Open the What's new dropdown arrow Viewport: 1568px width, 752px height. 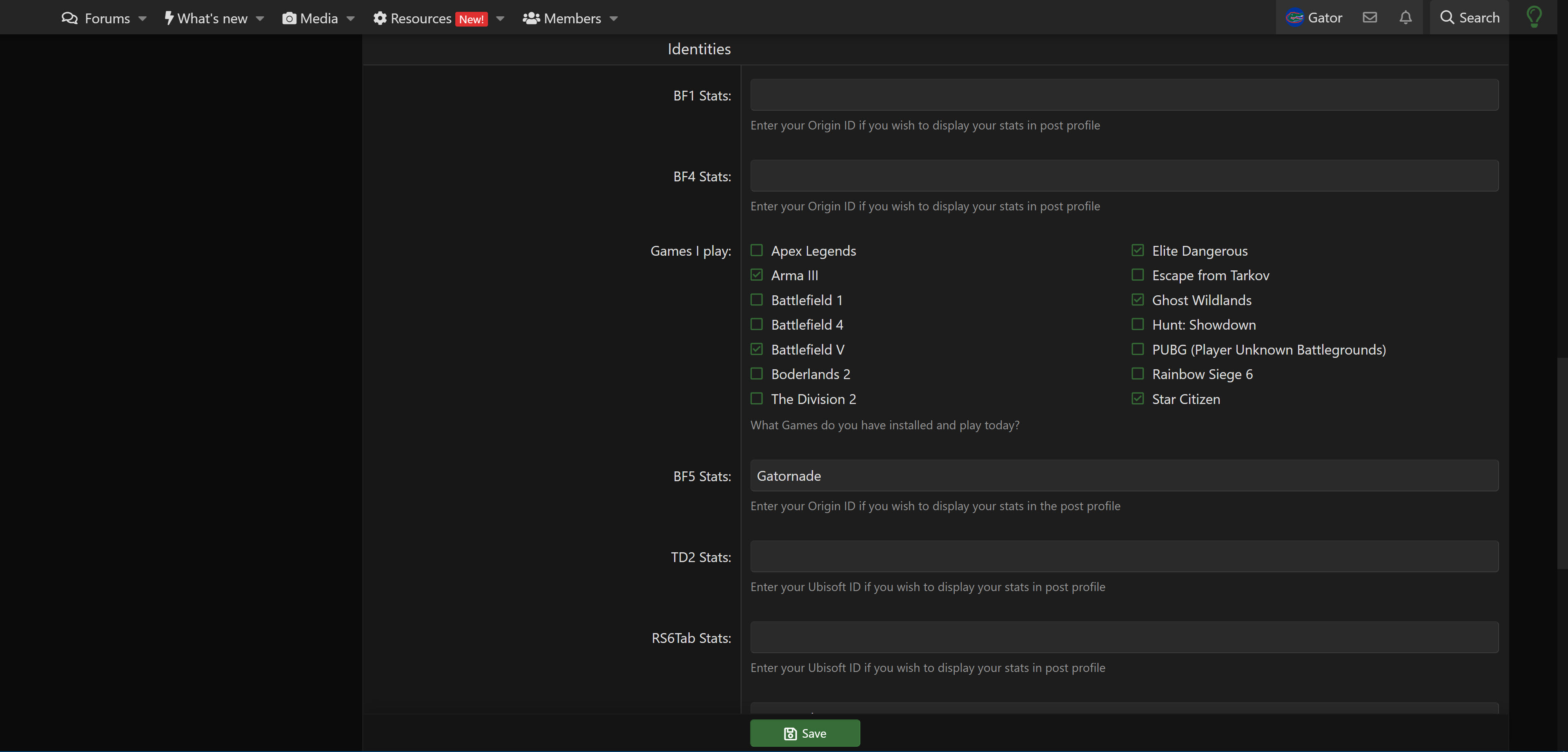coord(260,18)
